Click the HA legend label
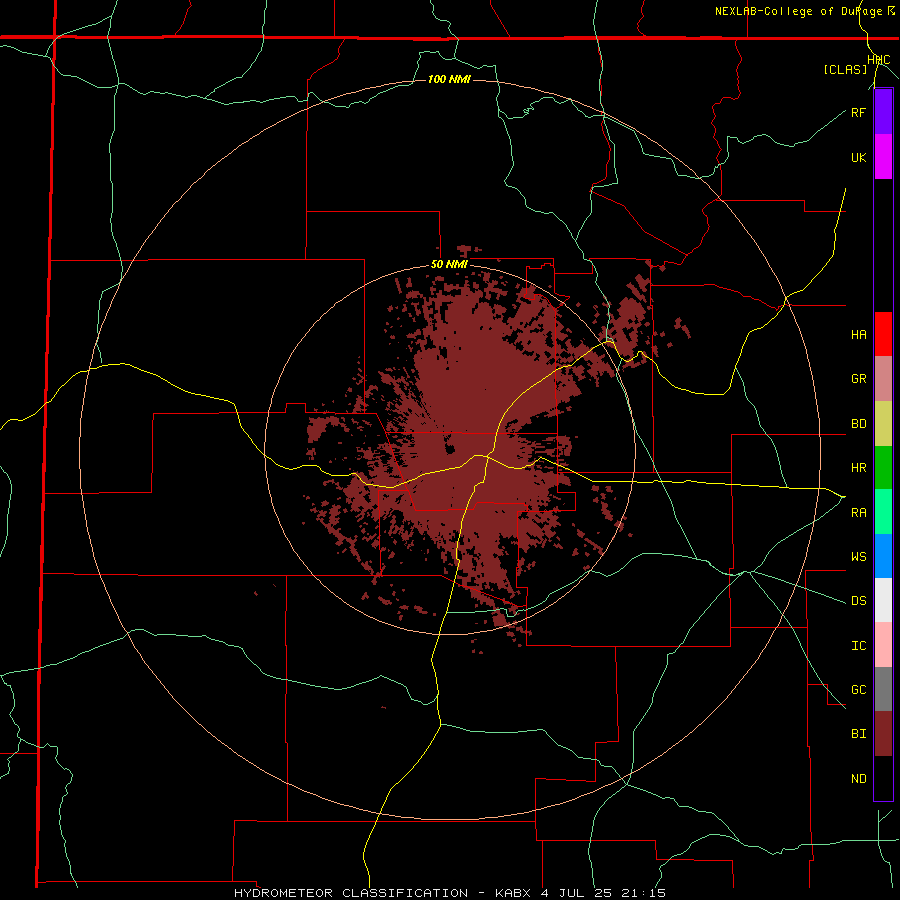This screenshot has width=900, height=900. coord(858,335)
